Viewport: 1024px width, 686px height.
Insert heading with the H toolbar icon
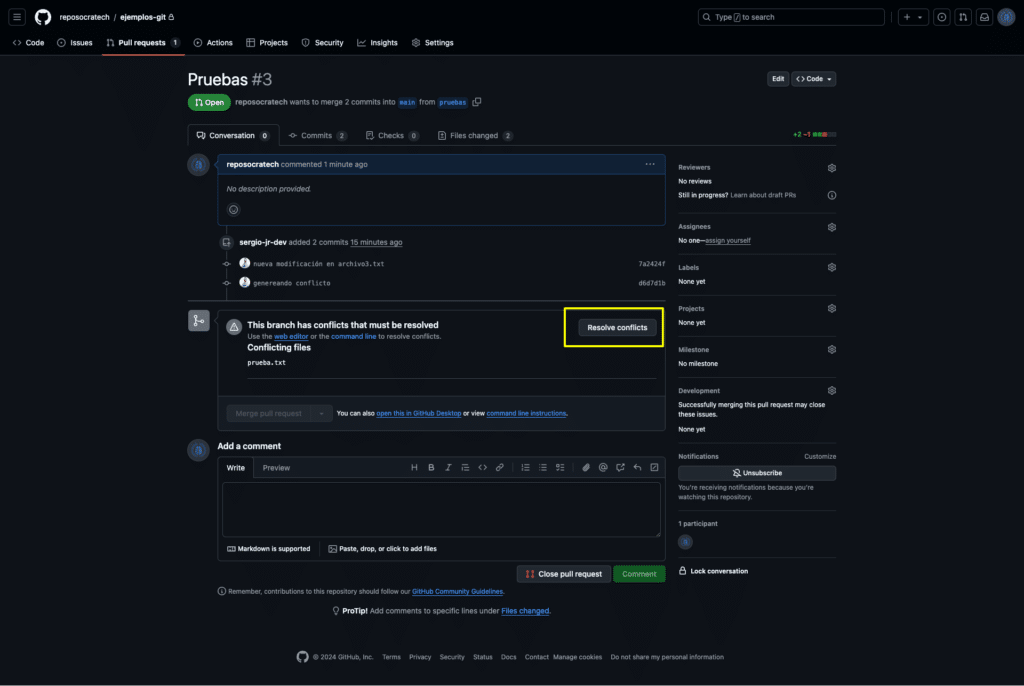pyautogui.click(x=414, y=468)
